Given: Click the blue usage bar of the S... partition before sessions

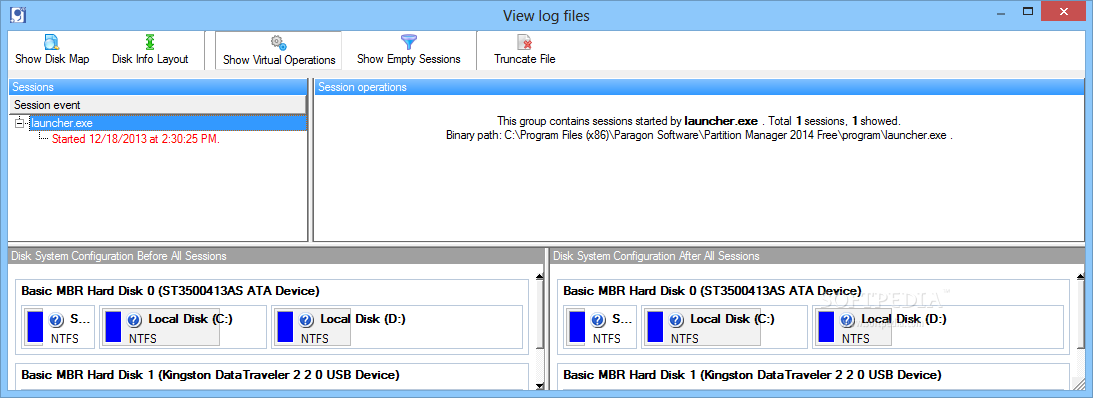Looking at the screenshot, I should [x=35, y=327].
